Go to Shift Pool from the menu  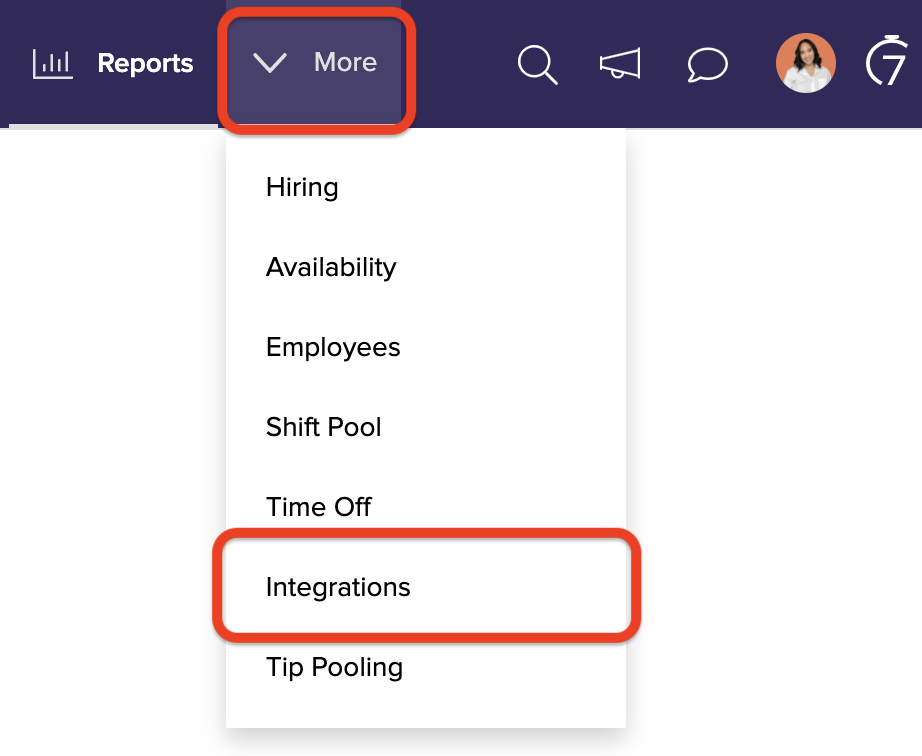[x=324, y=427]
